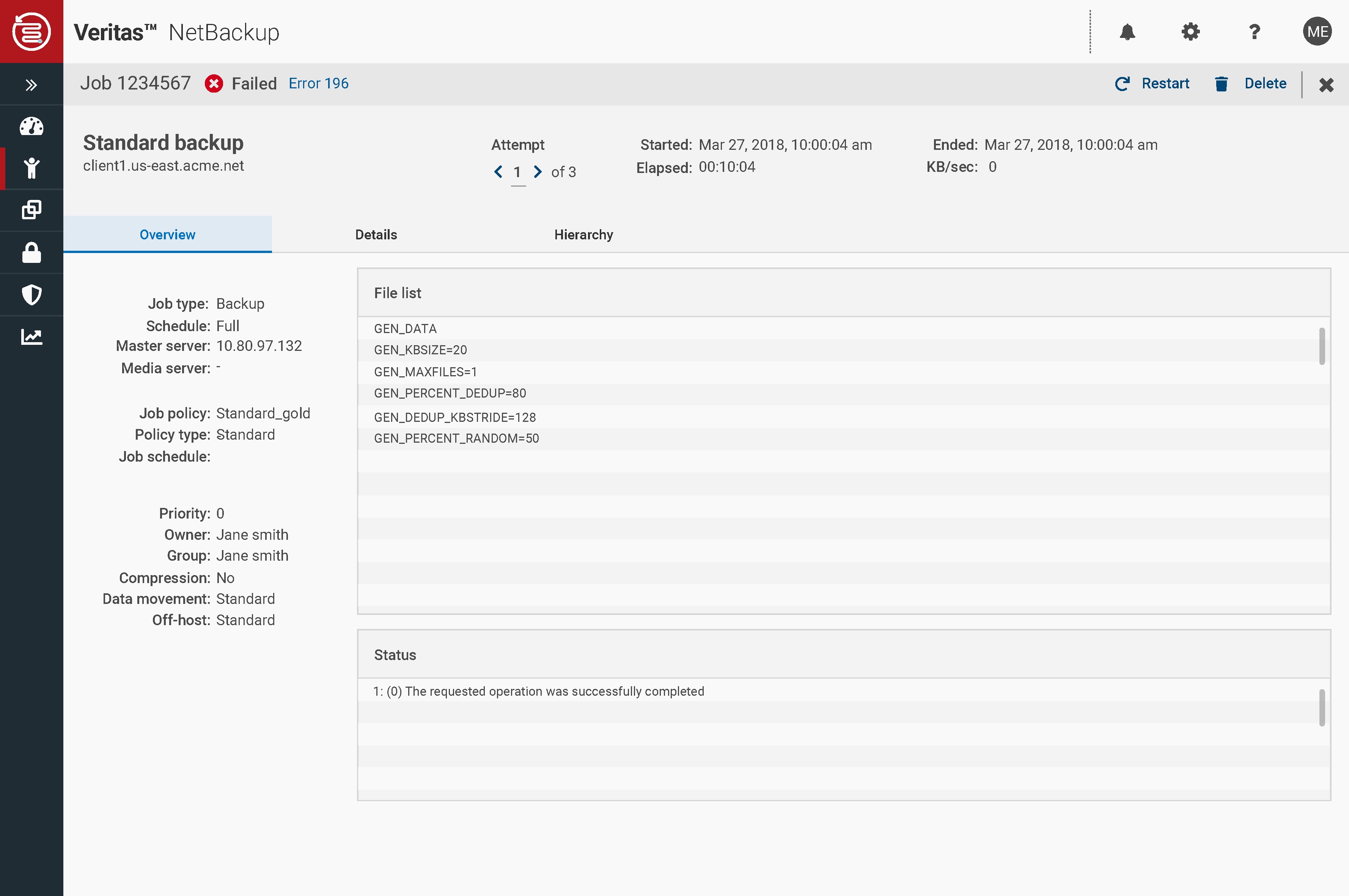Click the attempt number input field
Screen dimensions: 1349x896
pos(518,173)
